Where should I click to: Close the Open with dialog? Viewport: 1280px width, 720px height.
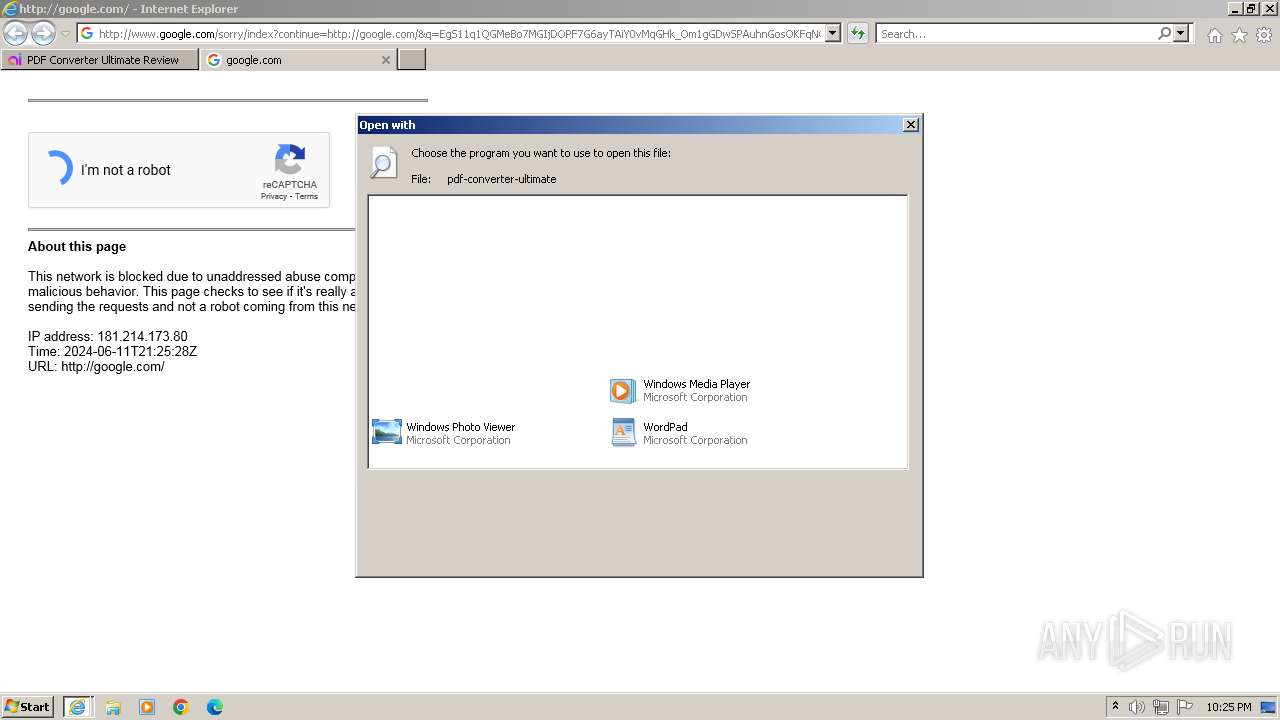pyautogui.click(x=910, y=125)
